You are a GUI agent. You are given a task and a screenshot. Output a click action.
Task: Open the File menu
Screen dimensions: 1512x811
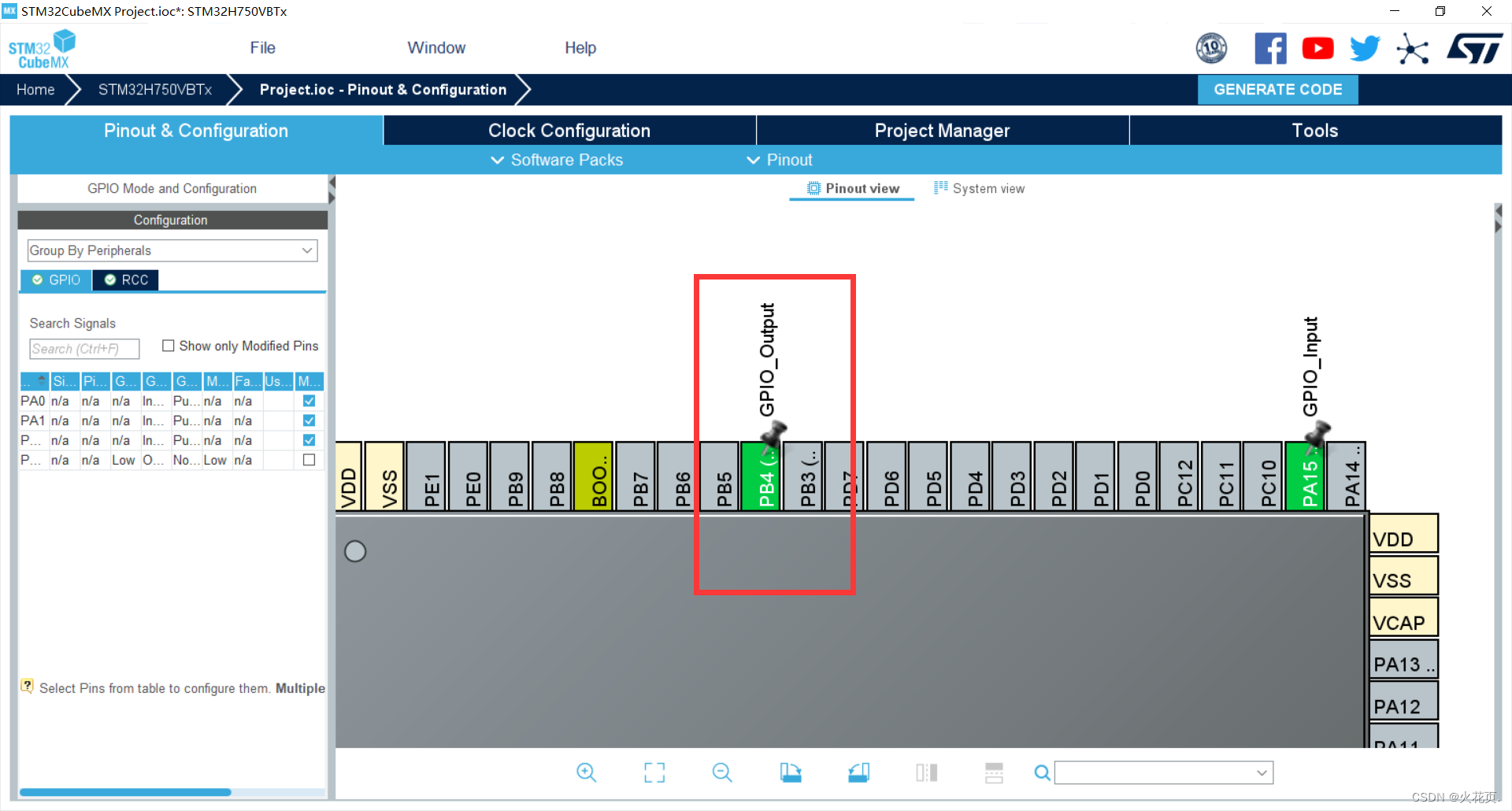pos(262,48)
